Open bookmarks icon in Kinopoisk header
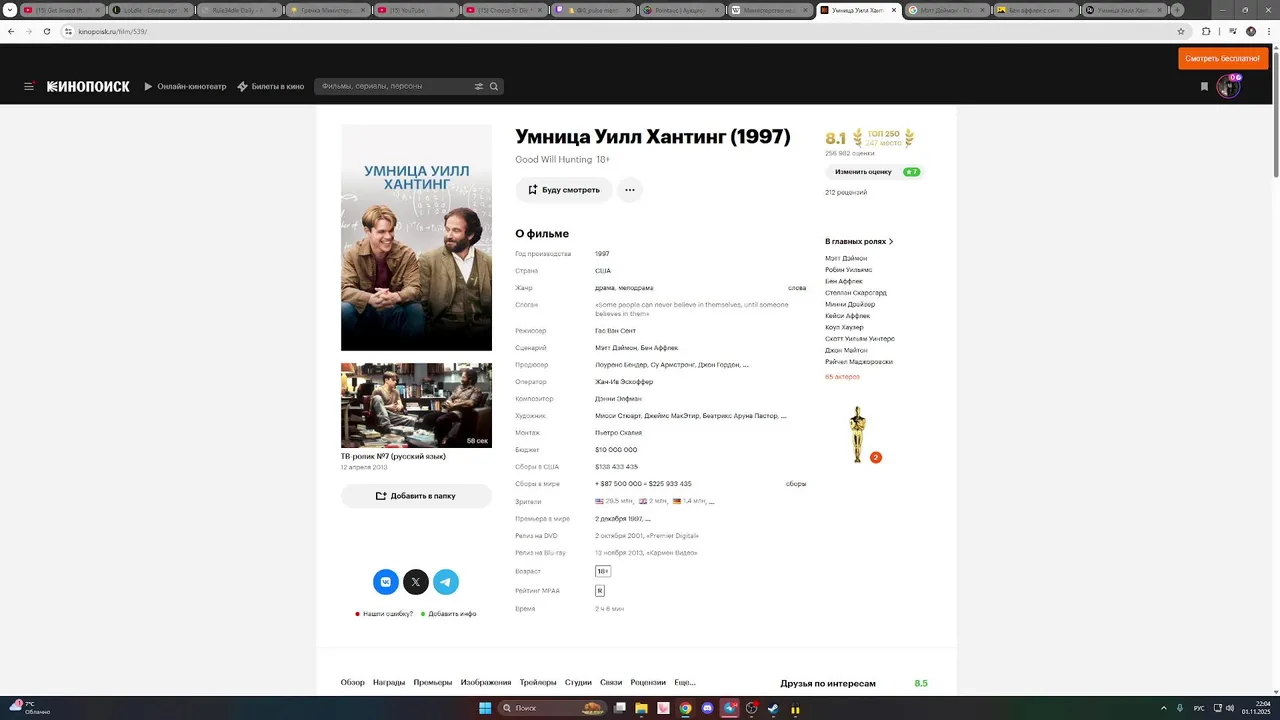The image size is (1280, 720). [x=1204, y=87]
